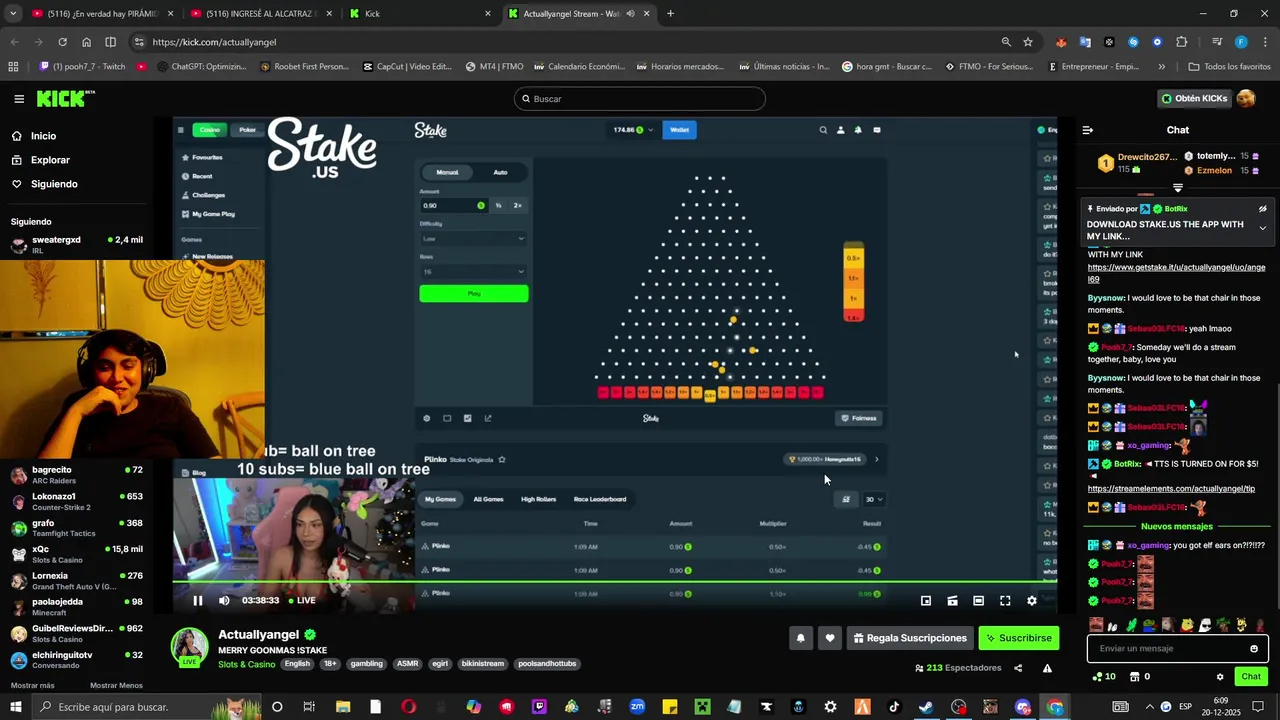The height and width of the screenshot is (720, 1280).
Task: Click the KICK logo
Action: 65,98
